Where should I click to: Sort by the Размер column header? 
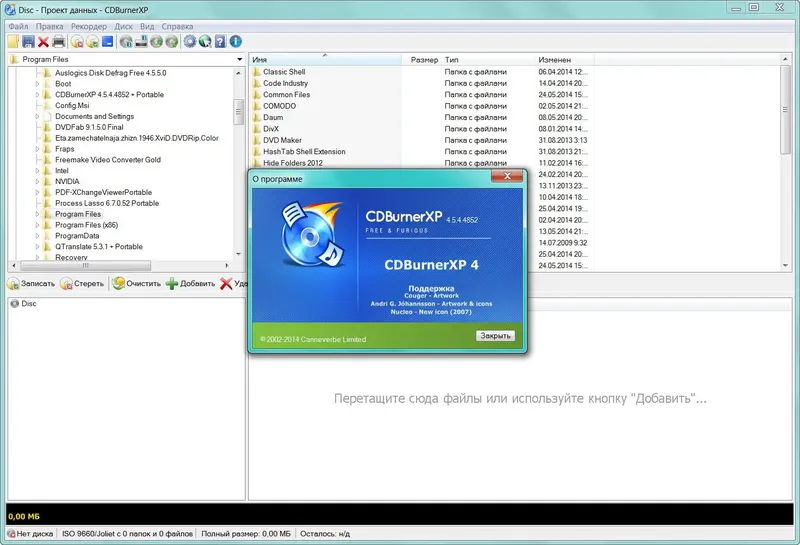(x=421, y=60)
